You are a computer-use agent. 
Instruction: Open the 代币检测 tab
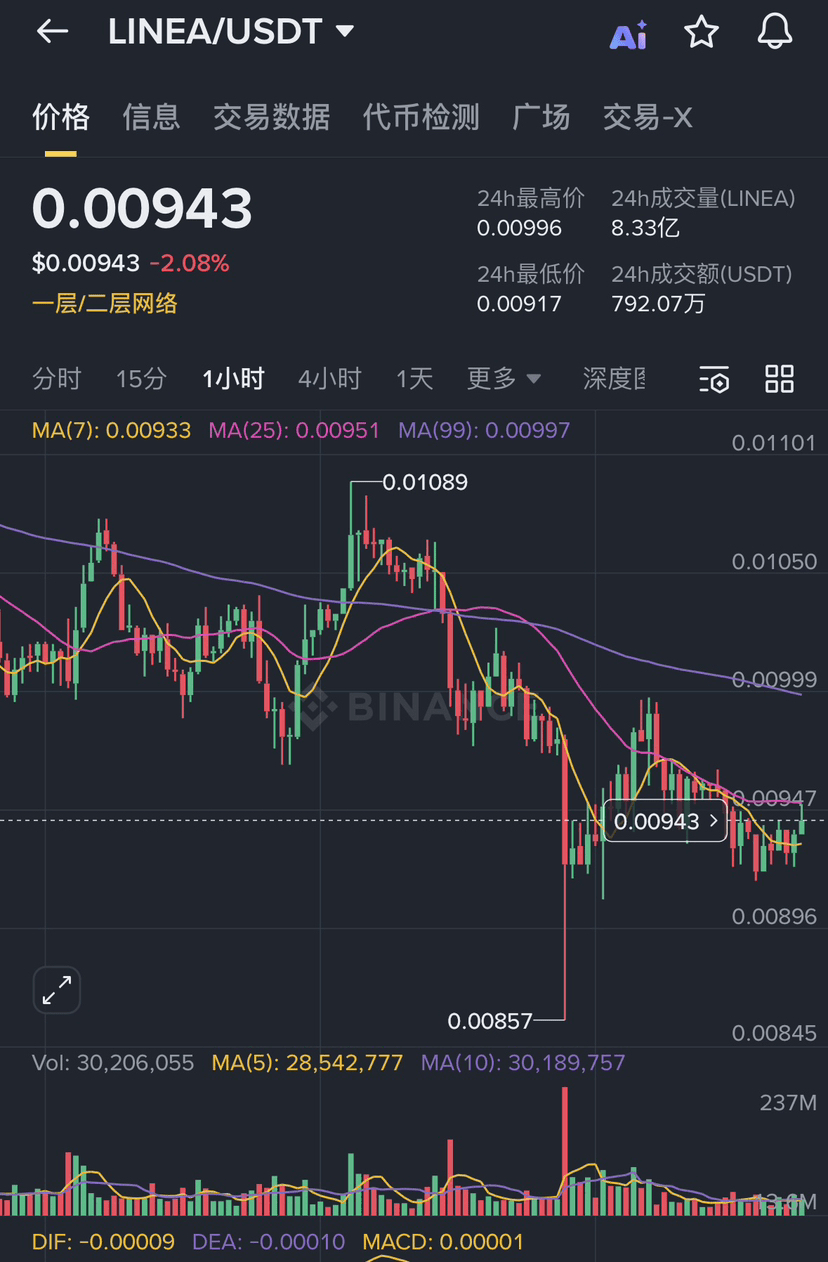click(421, 117)
